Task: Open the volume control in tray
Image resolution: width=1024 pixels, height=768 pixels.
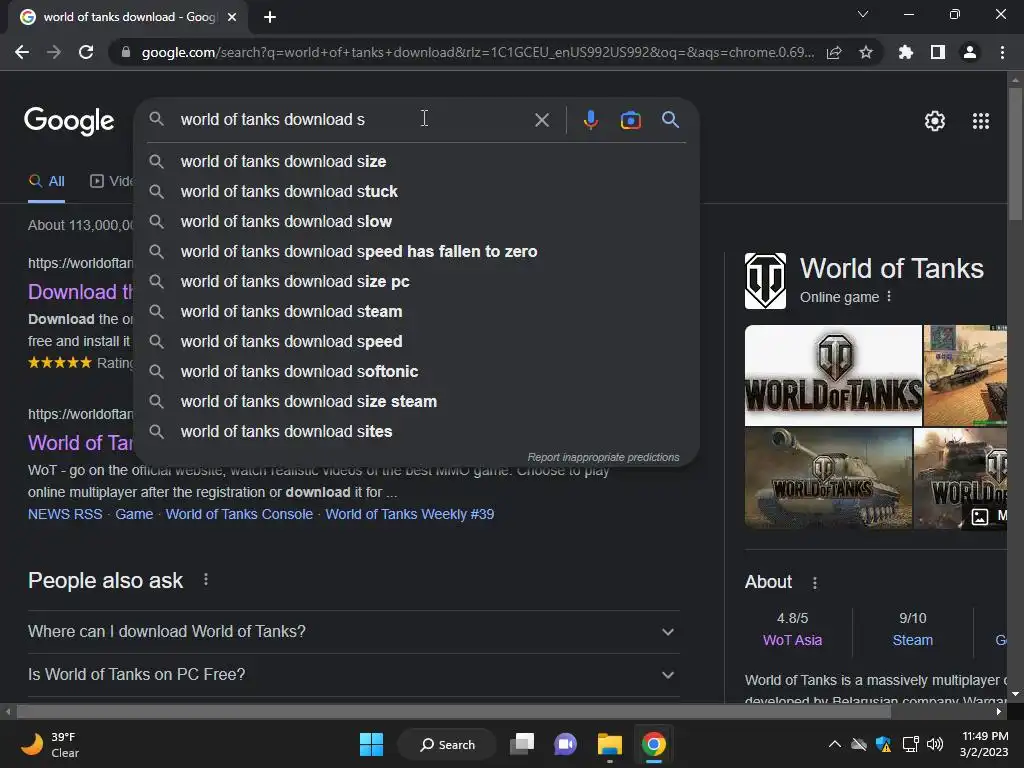Action: click(x=935, y=744)
